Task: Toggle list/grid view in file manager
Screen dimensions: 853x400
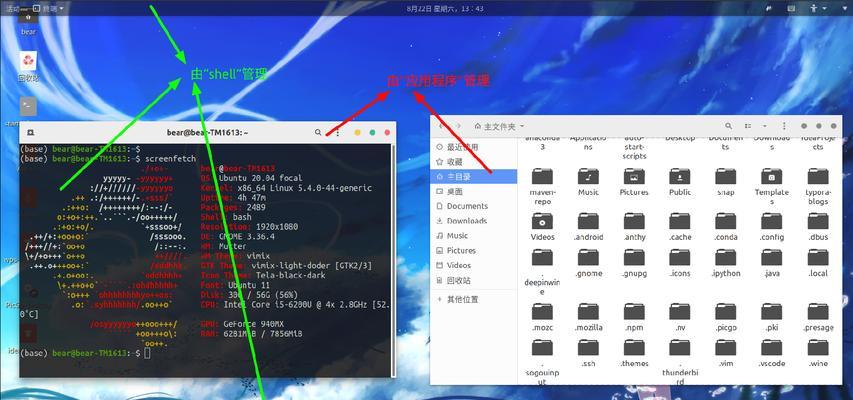Action: click(x=748, y=126)
